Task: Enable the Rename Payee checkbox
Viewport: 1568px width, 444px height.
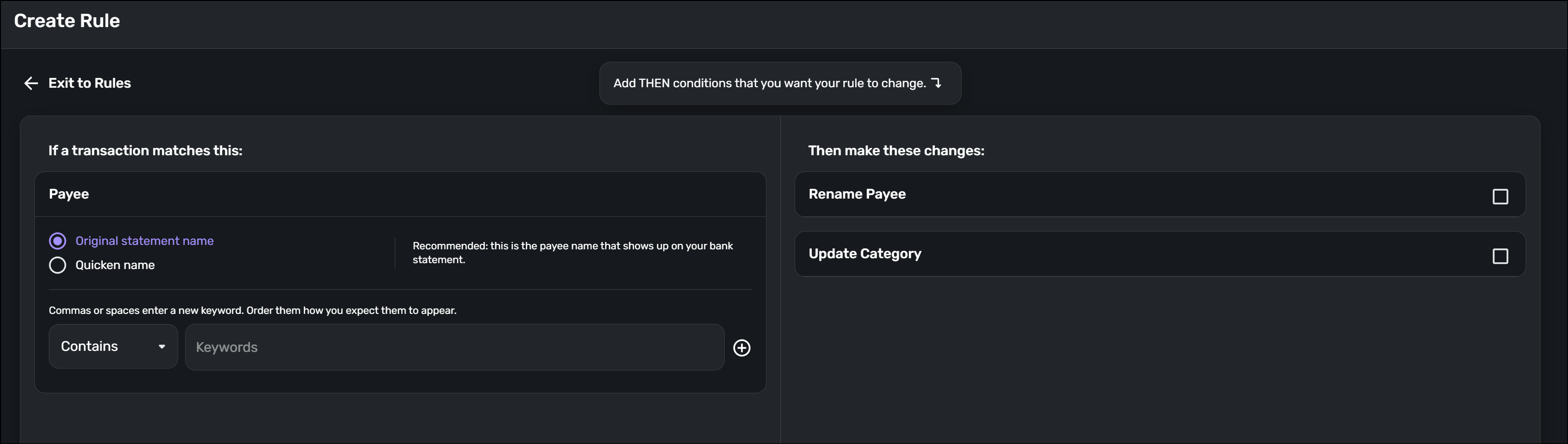Action: pyautogui.click(x=1500, y=196)
